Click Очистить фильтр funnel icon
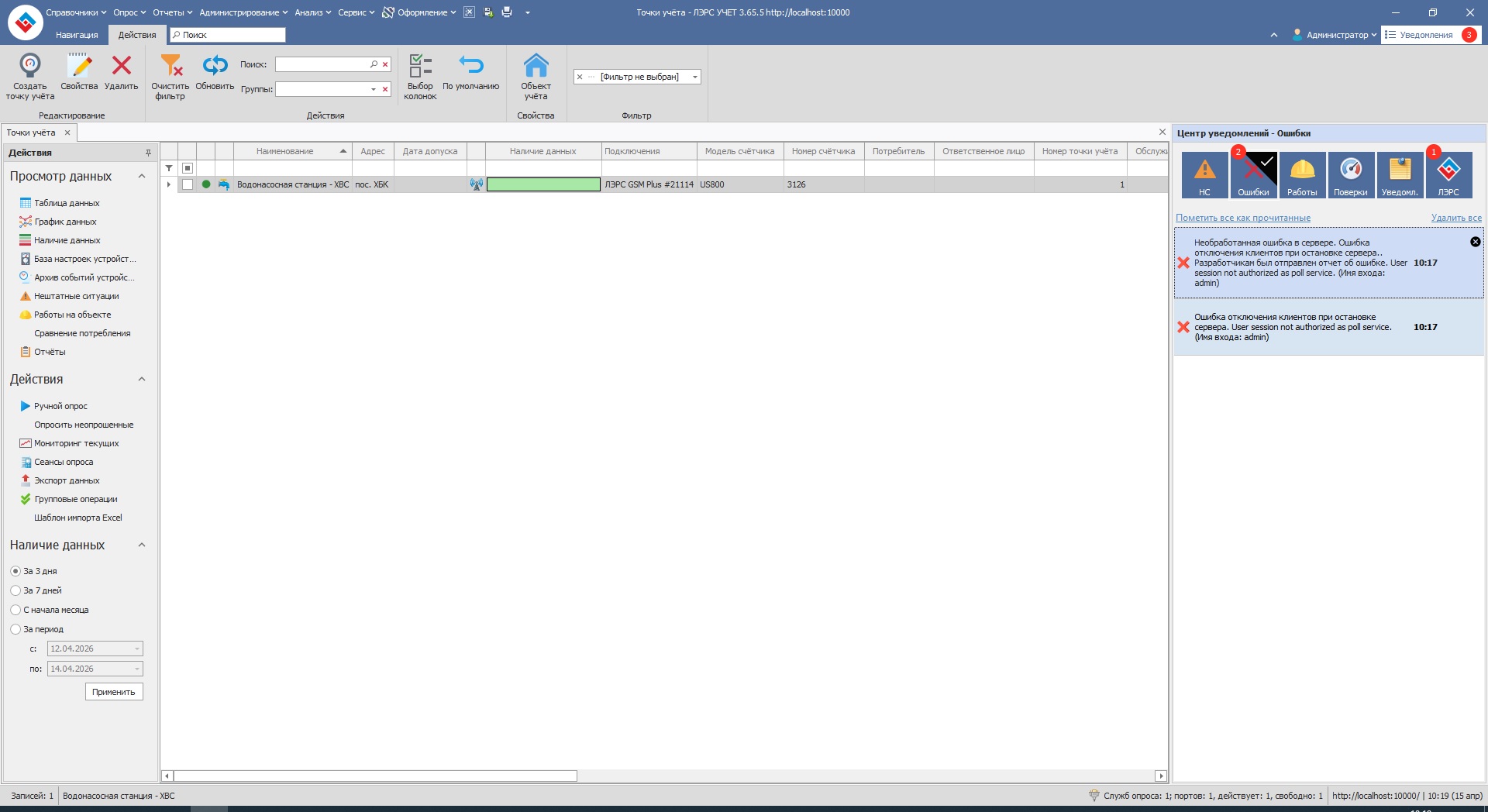The height and width of the screenshot is (812, 1488). tap(170, 66)
